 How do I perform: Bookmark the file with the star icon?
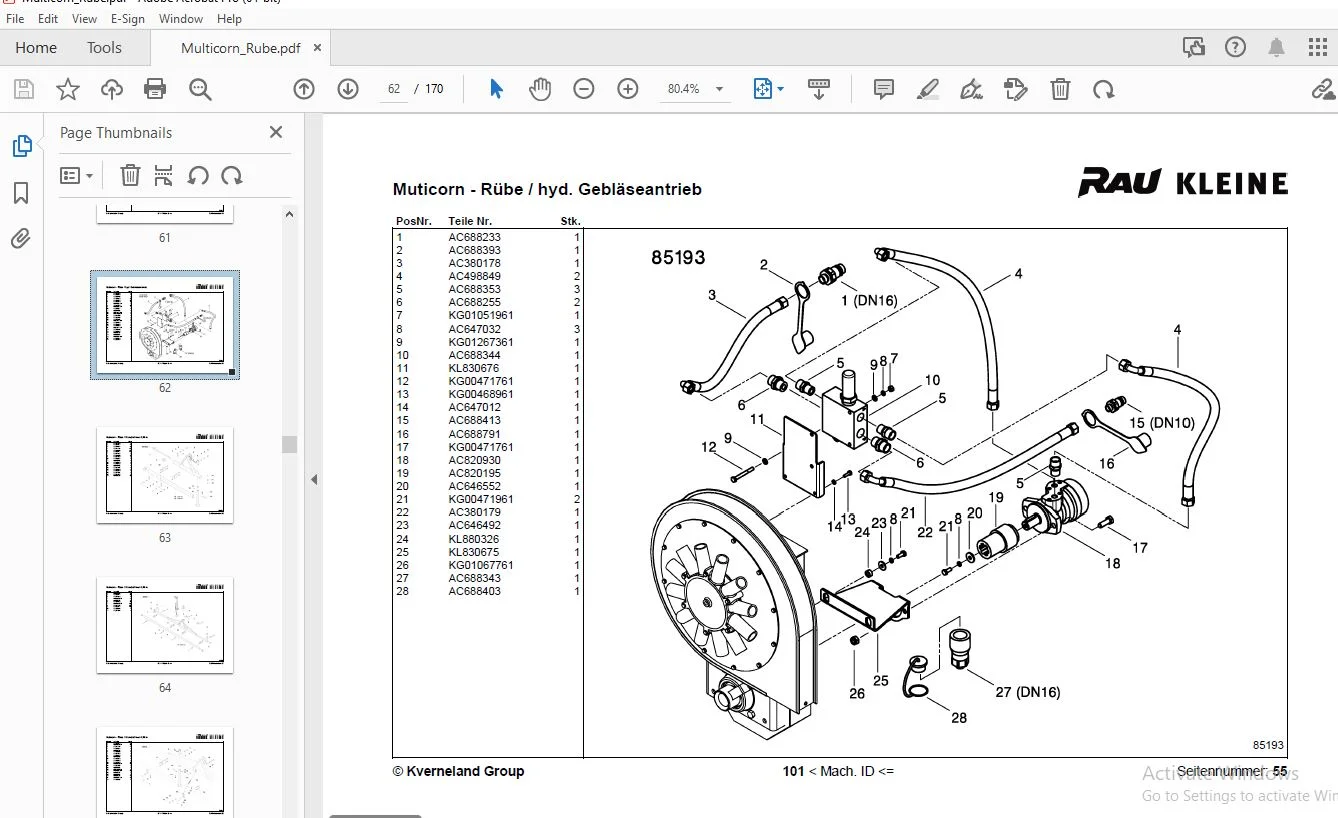pyautogui.click(x=67, y=89)
